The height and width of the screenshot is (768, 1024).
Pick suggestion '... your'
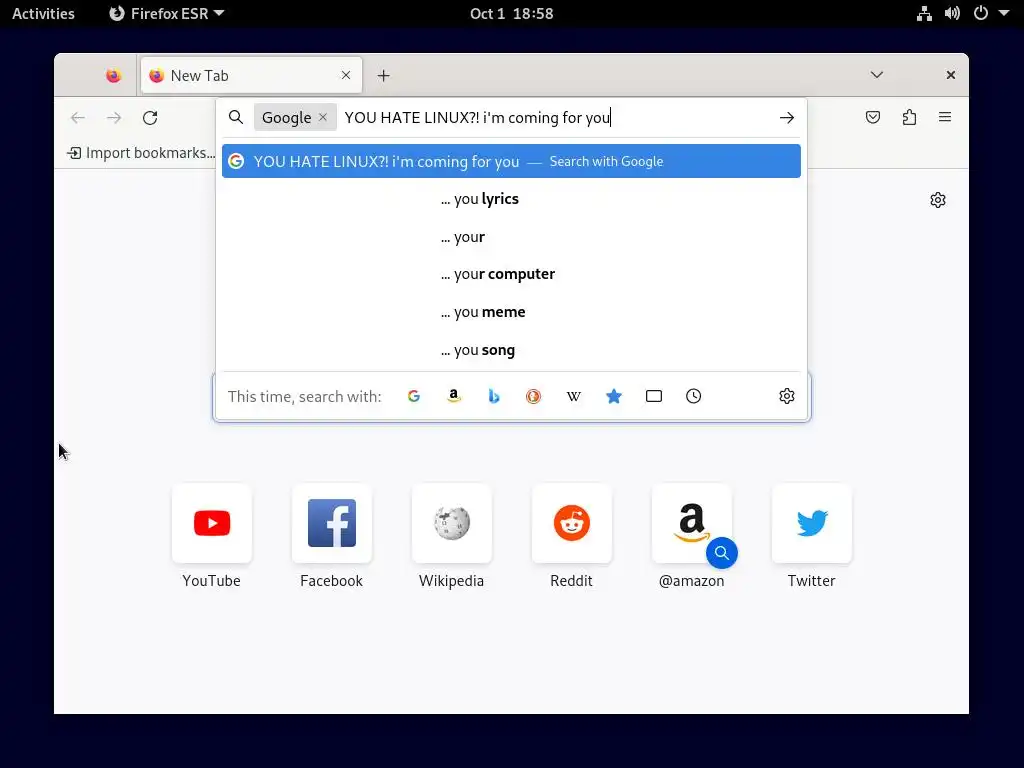[x=511, y=237]
